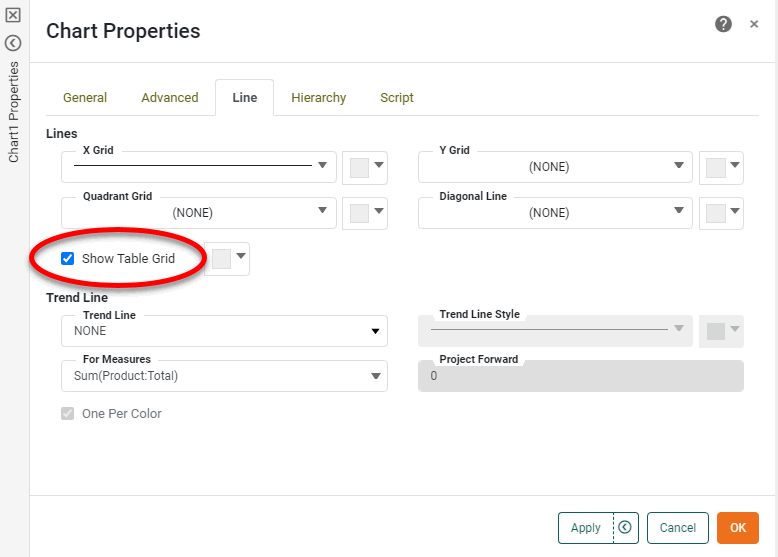Click the help question mark icon
The width and height of the screenshot is (778, 557).
(723, 24)
